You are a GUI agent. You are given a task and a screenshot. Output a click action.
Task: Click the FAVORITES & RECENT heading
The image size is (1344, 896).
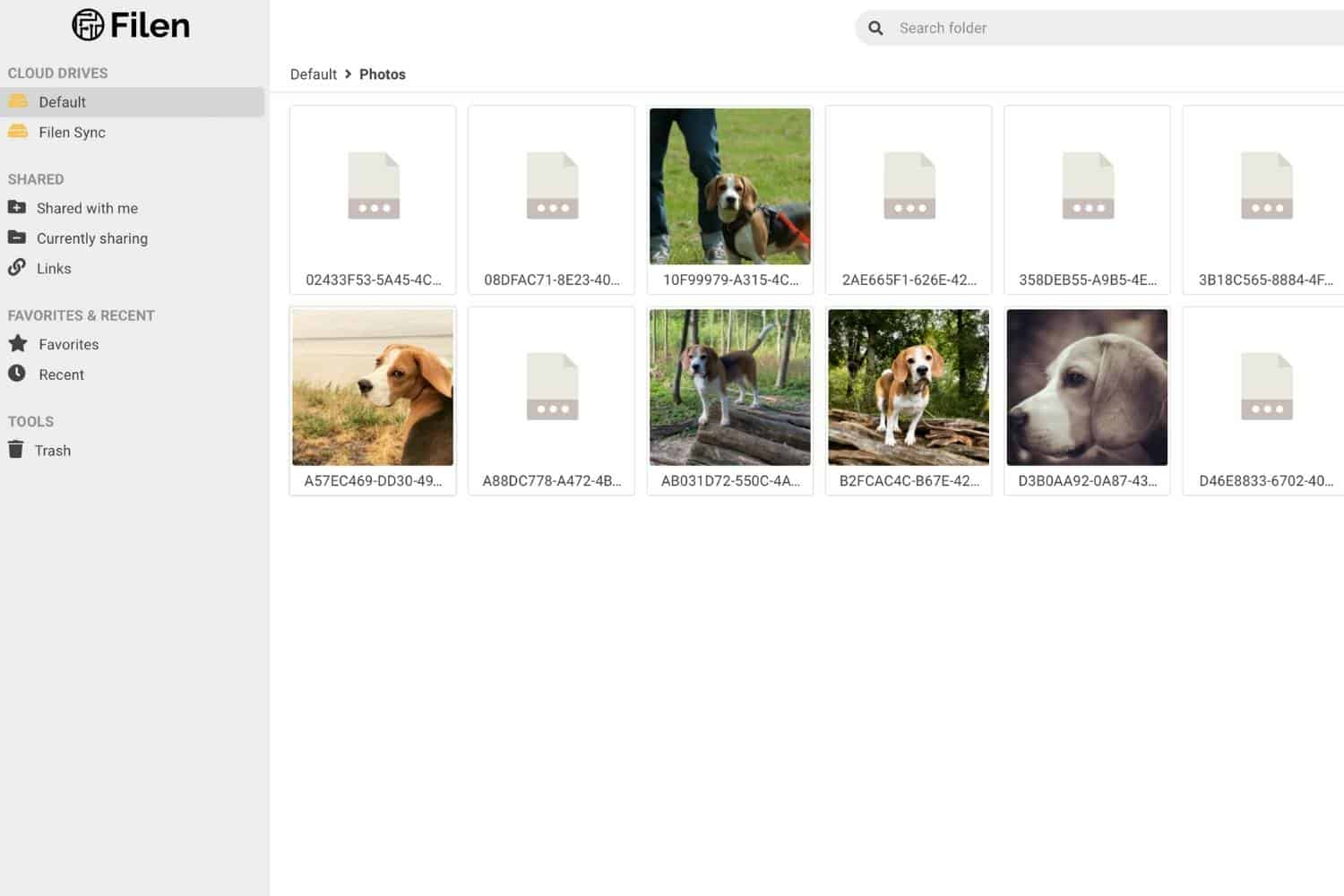(x=81, y=315)
